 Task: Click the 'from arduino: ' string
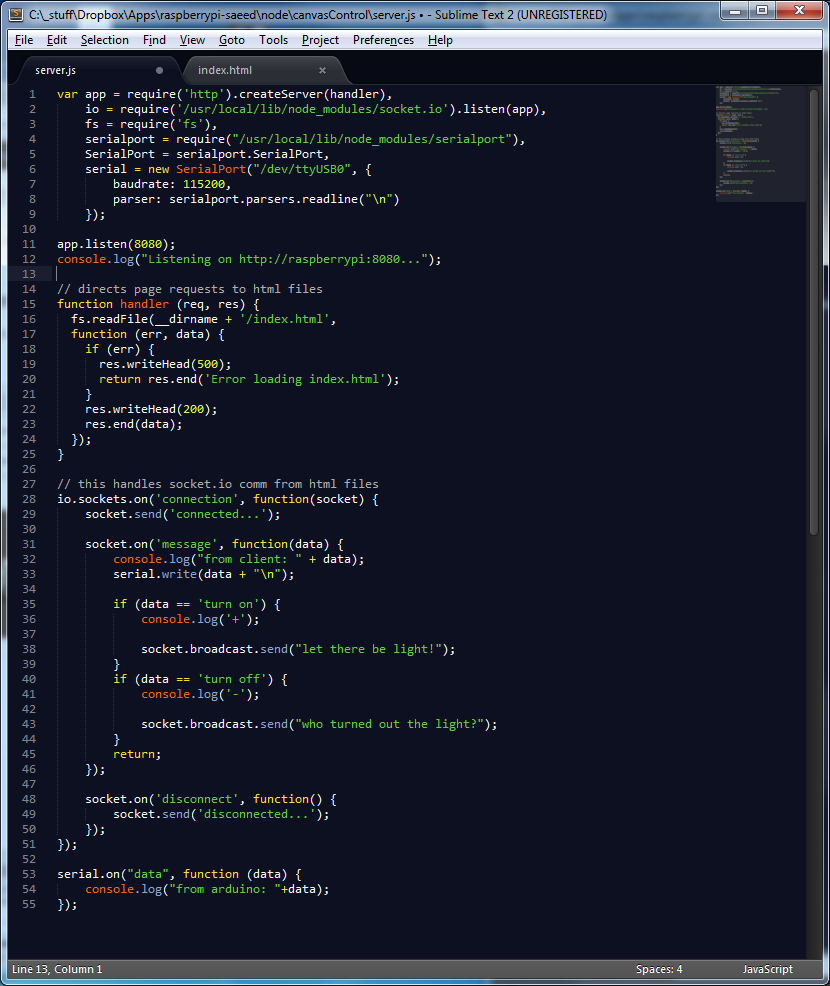pyautogui.click(x=224, y=889)
